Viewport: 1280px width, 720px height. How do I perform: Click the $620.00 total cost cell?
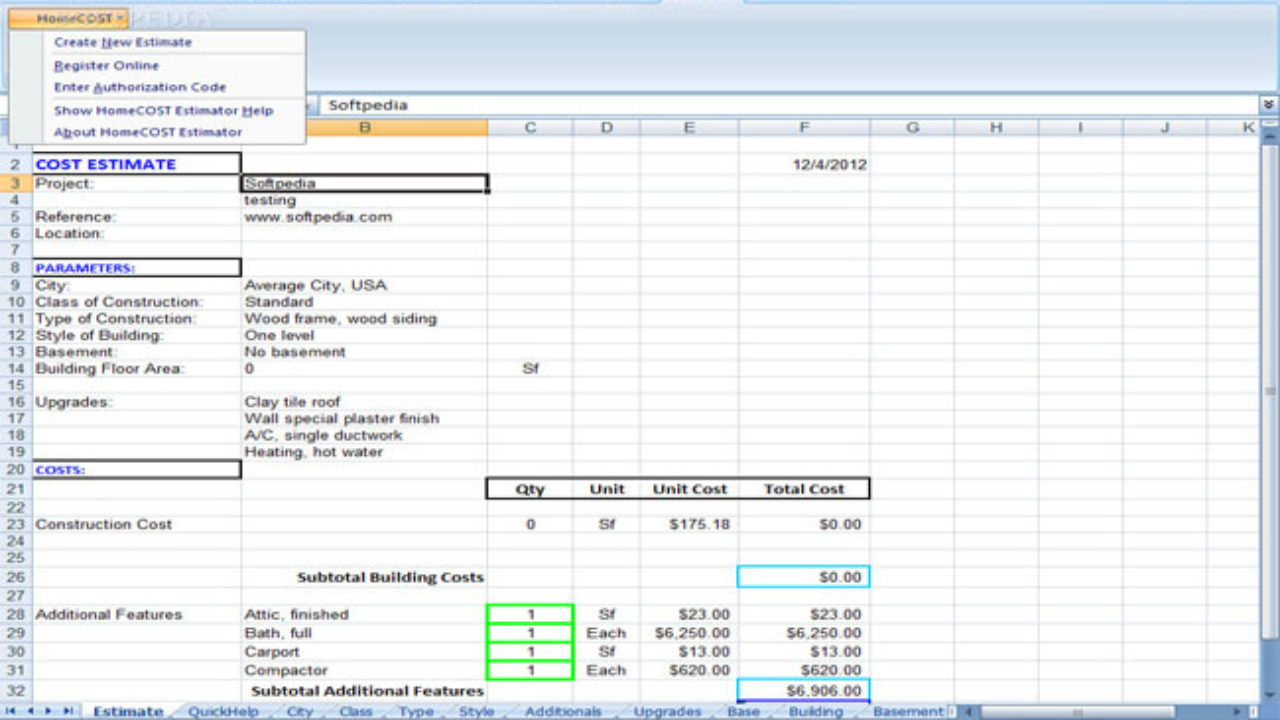804,670
